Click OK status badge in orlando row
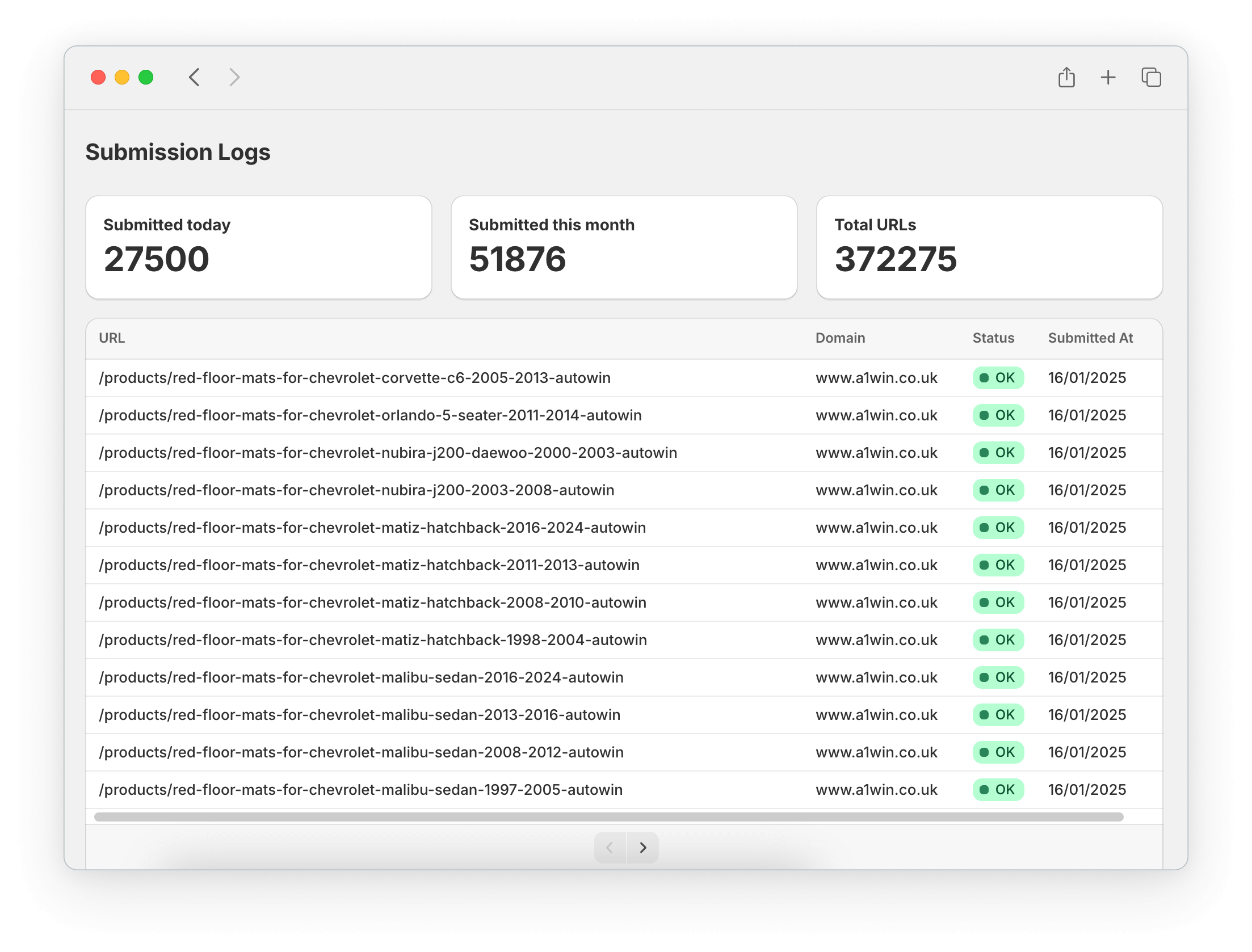Viewport: 1252px width, 952px height. pyautogui.click(x=998, y=415)
